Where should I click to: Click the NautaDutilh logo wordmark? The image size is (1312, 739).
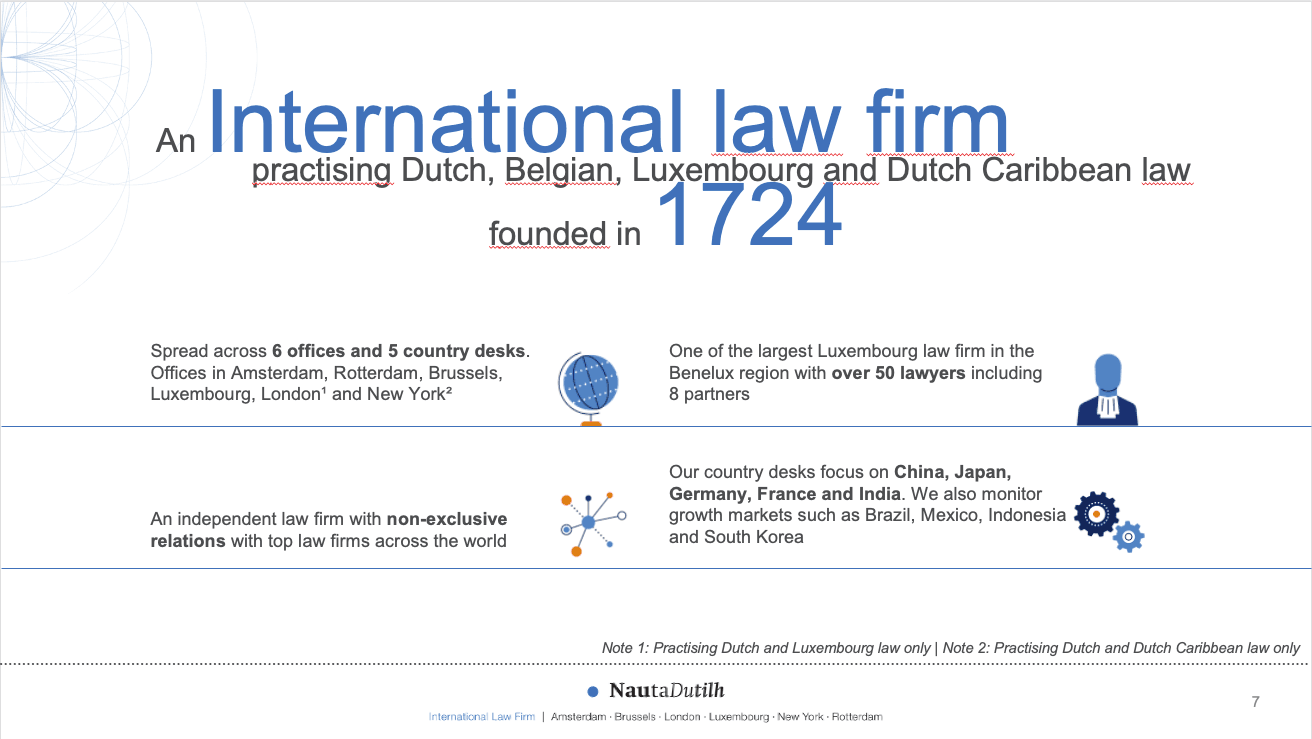click(666, 691)
